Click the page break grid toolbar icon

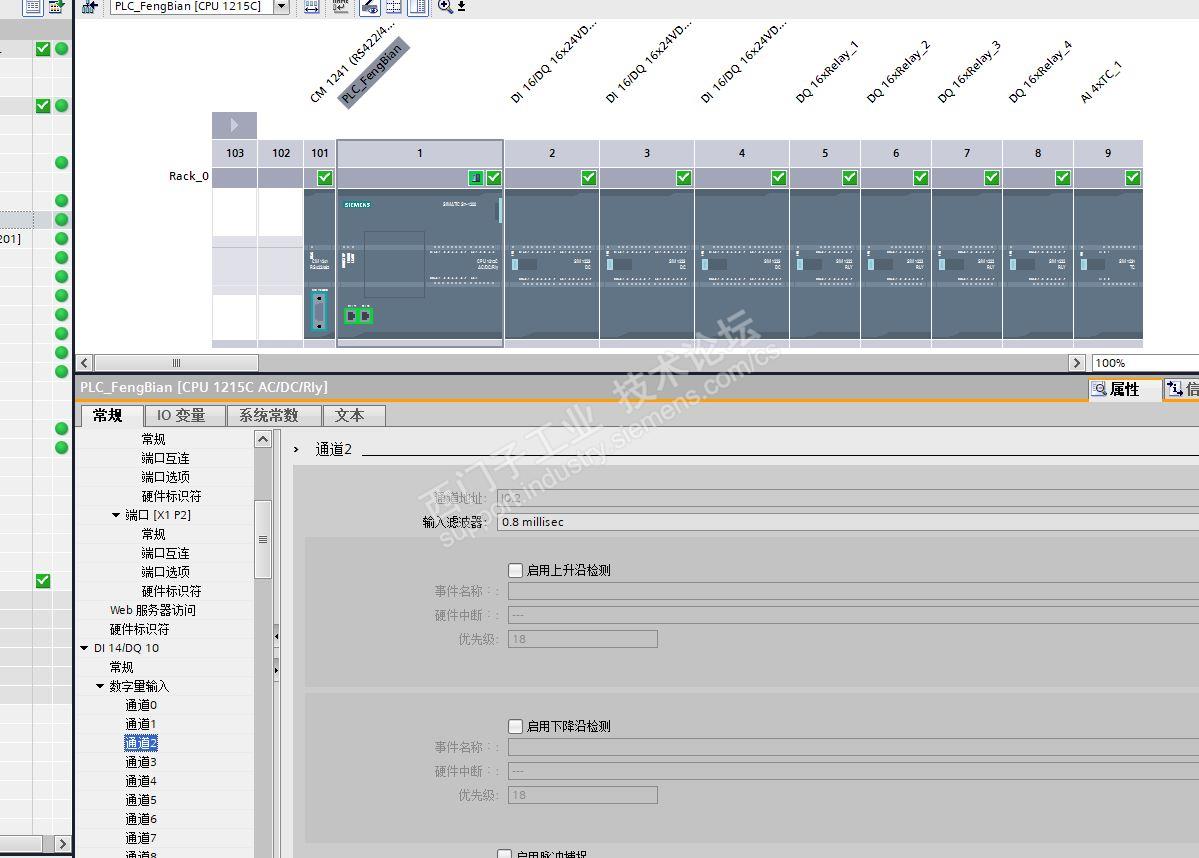tap(393, 7)
